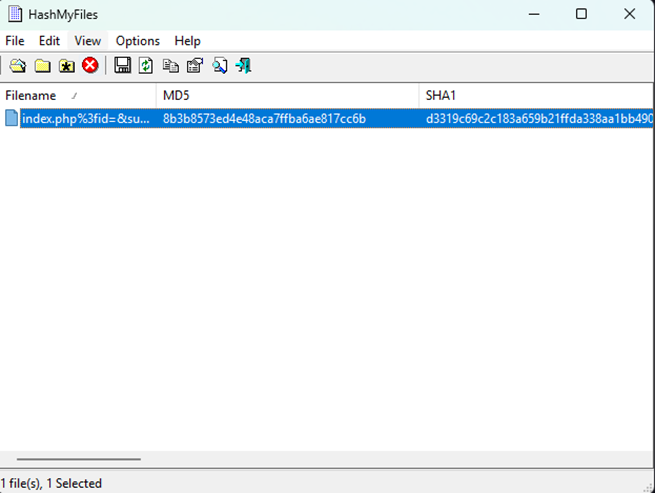Click the HashMyFiles title bar app icon
Image resolution: width=655 pixels, height=493 pixels.
pyautogui.click(x=15, y=14)
